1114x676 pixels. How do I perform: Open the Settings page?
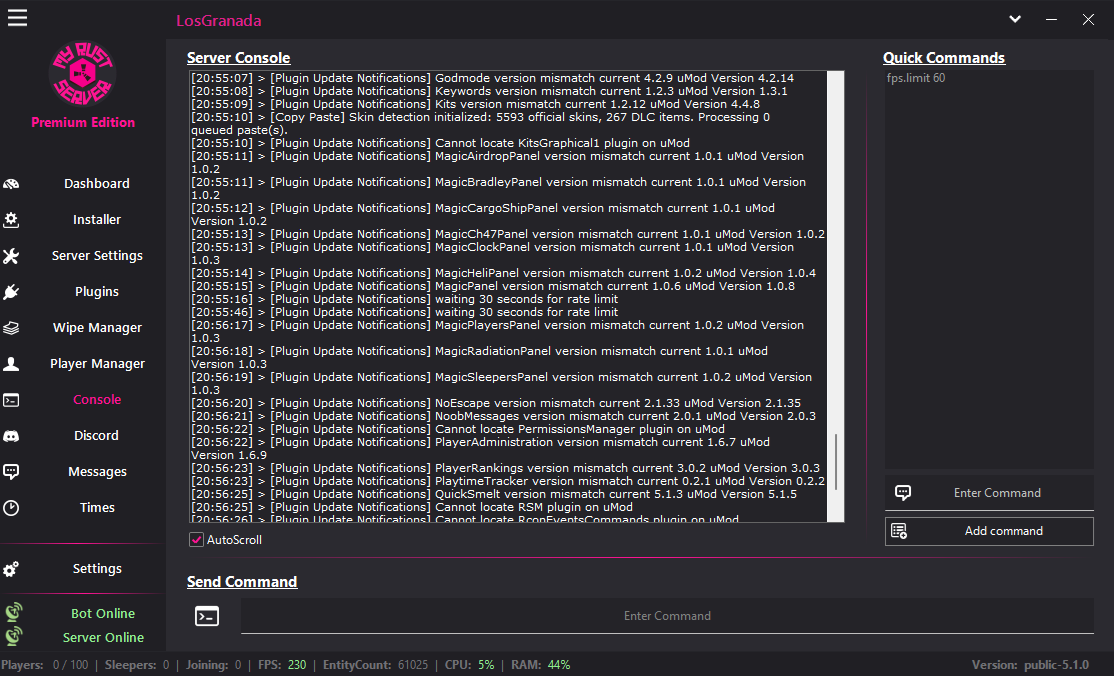point(97,569)
